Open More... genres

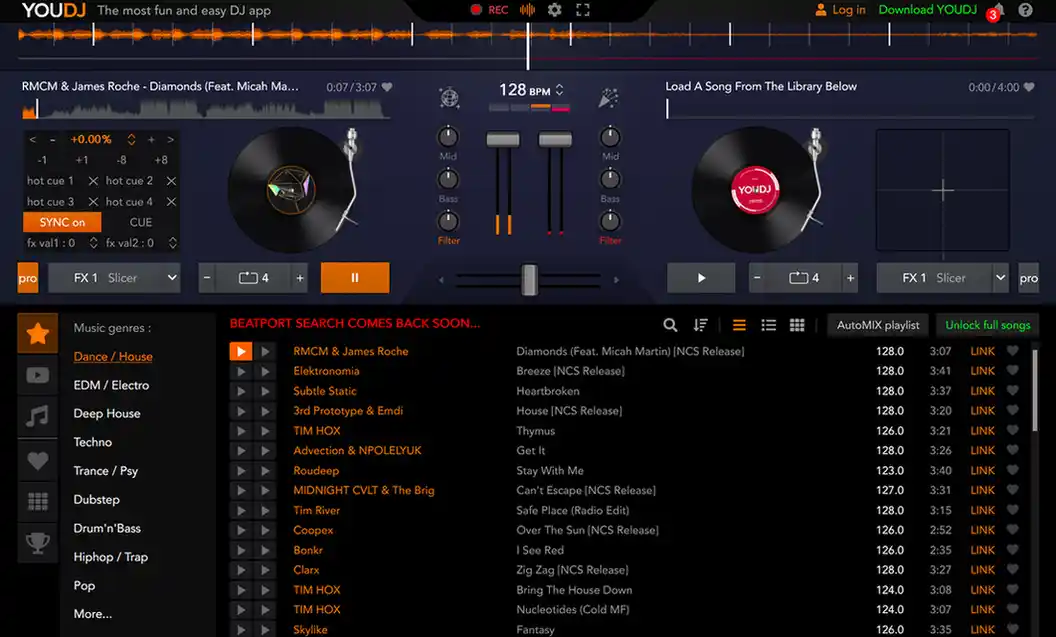coord(92,614)
